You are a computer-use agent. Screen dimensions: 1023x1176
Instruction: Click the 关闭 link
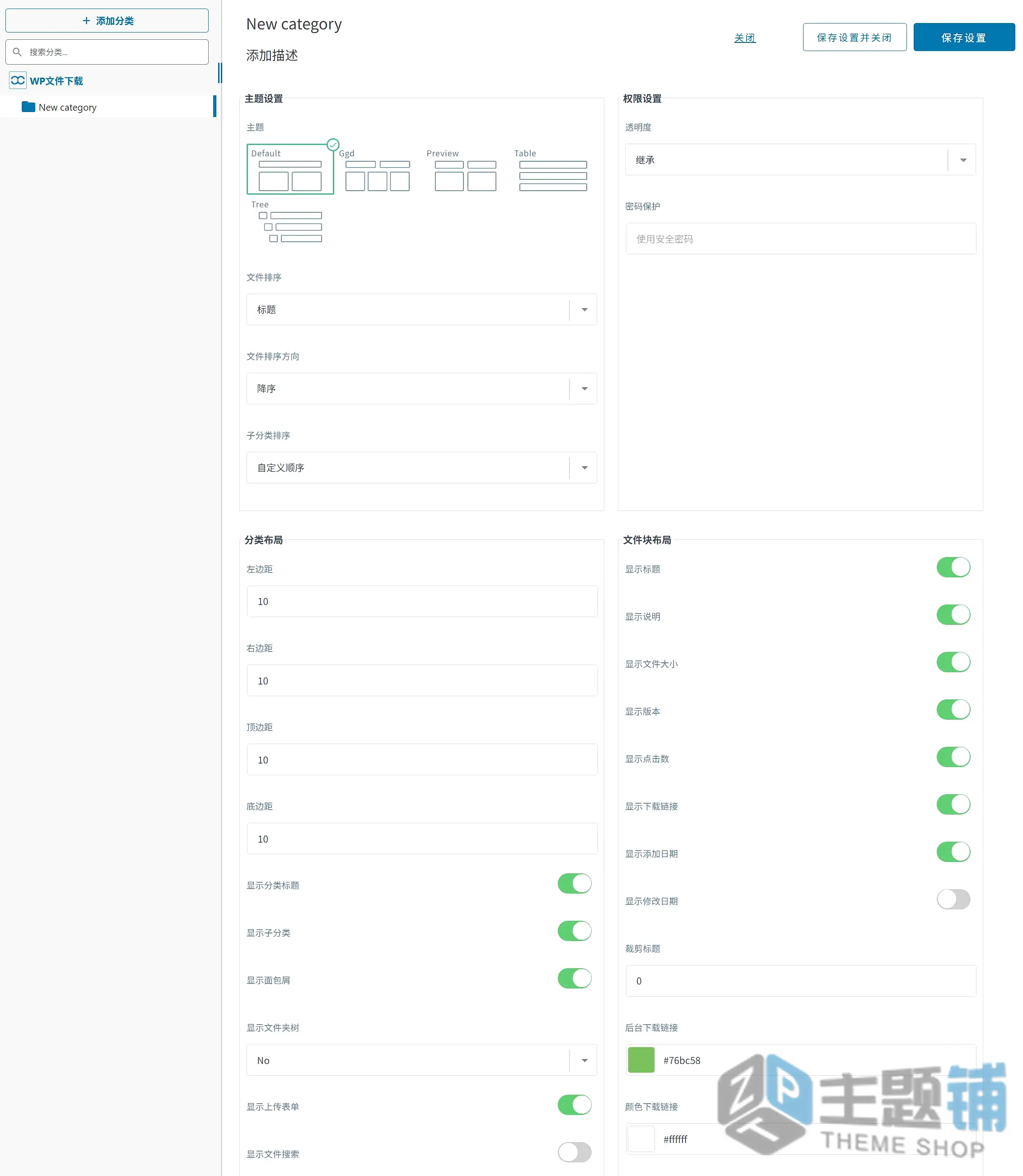[744, 37]
